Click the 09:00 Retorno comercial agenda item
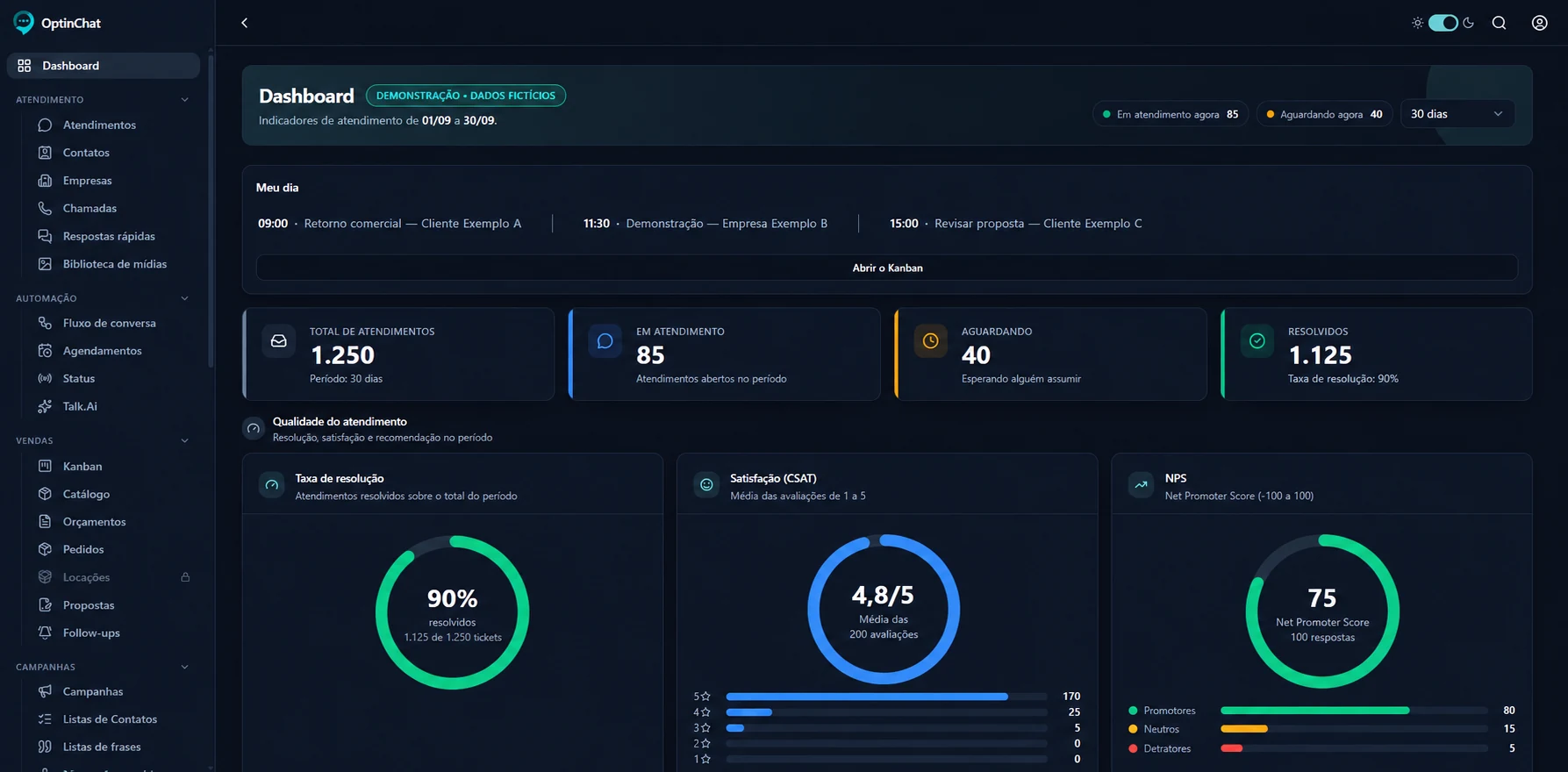Viewport: 1568px width, 772px height. click(390, 224)
